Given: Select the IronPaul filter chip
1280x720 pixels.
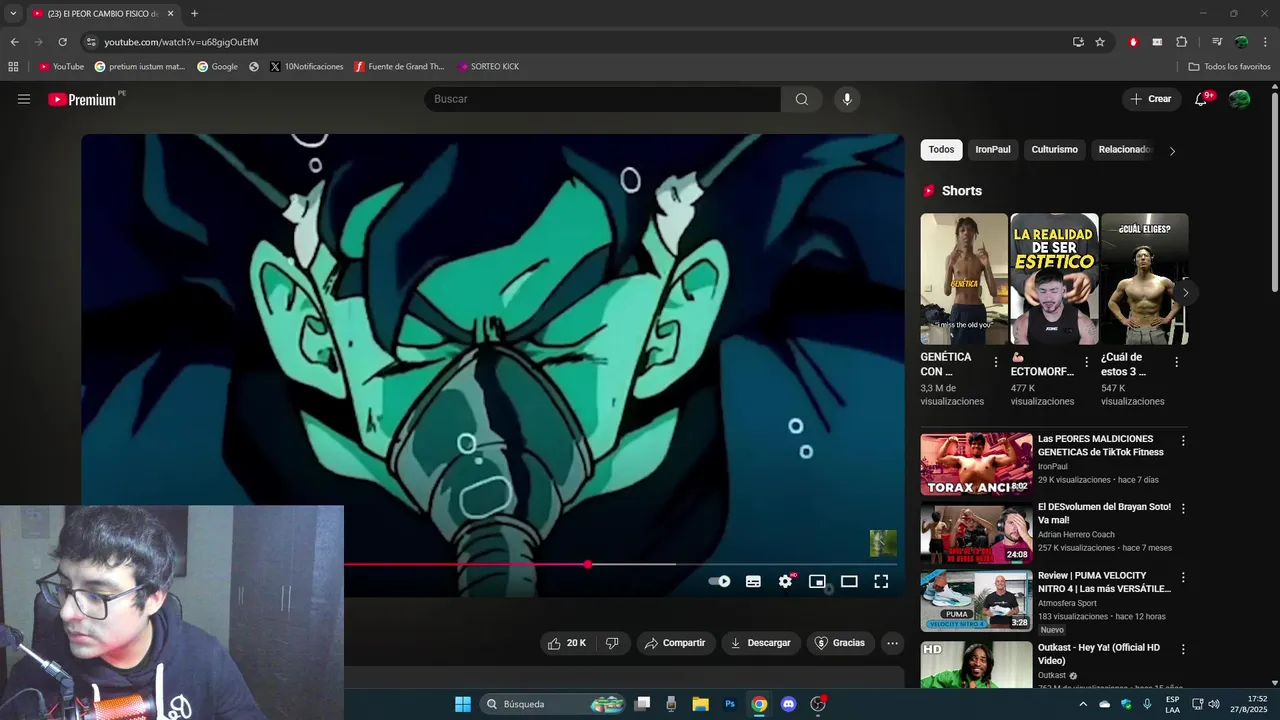Looking at the screenshot, I should 993,150.
